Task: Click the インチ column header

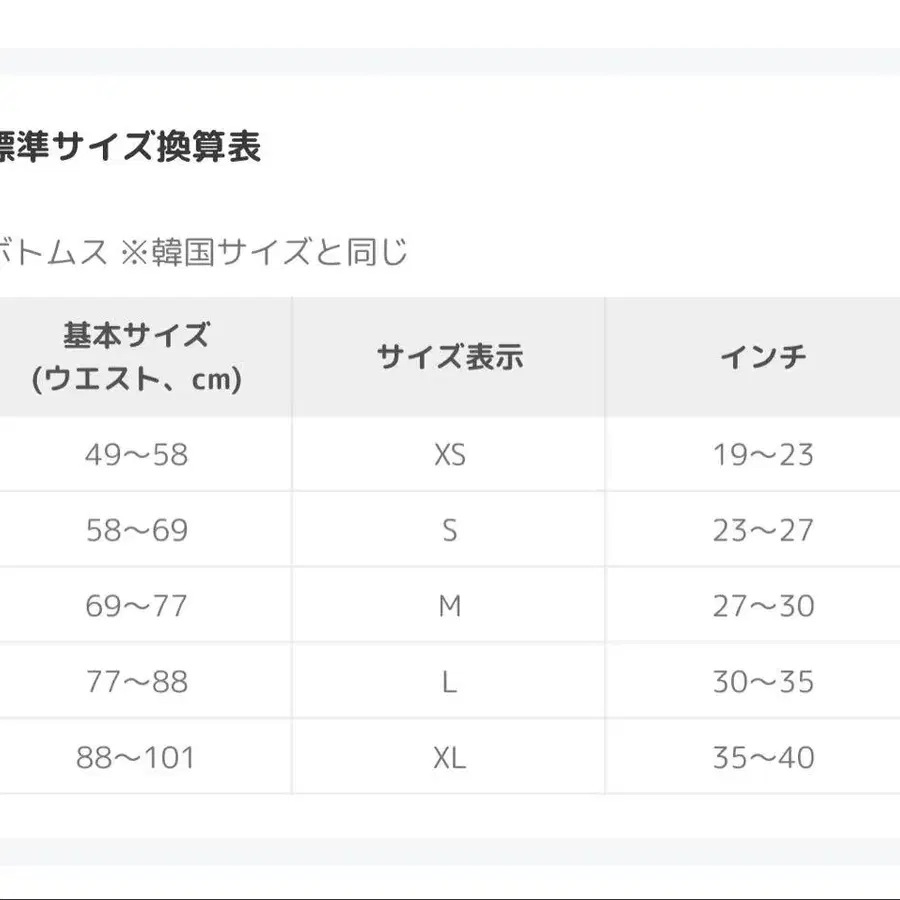Action: coord(763,357)
